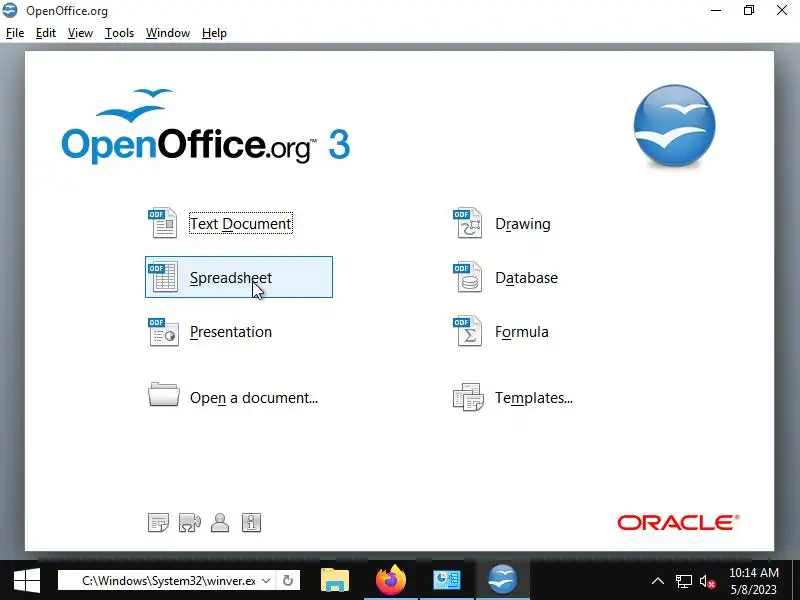Switch to Firefox in the taskbar
Viewport: 800px width, 600px height.
[391, 581]
